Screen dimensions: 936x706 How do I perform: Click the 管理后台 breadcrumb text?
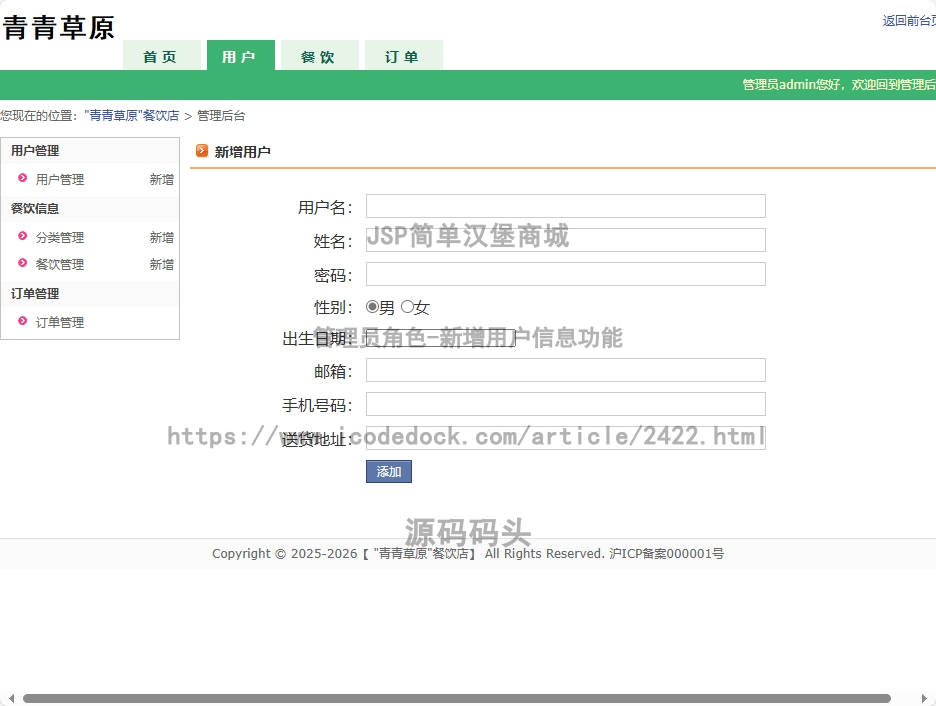coord(221,116)
